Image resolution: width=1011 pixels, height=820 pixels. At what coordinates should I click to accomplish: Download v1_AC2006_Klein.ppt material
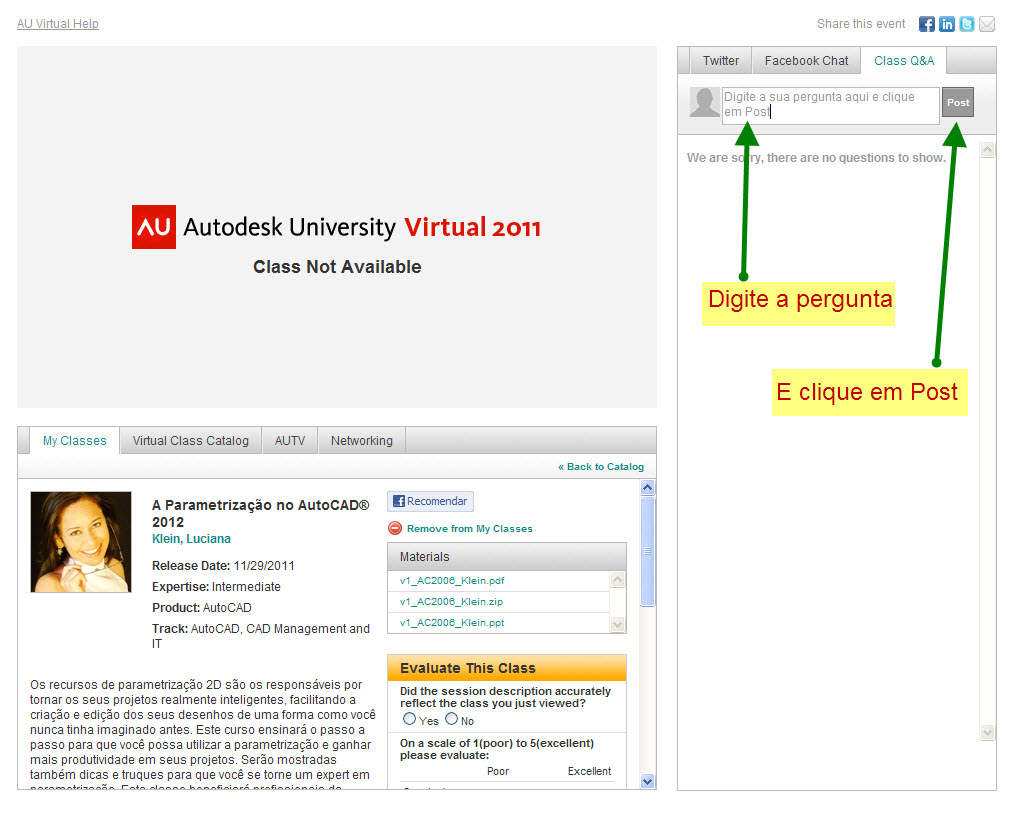(x=452, y=623)
